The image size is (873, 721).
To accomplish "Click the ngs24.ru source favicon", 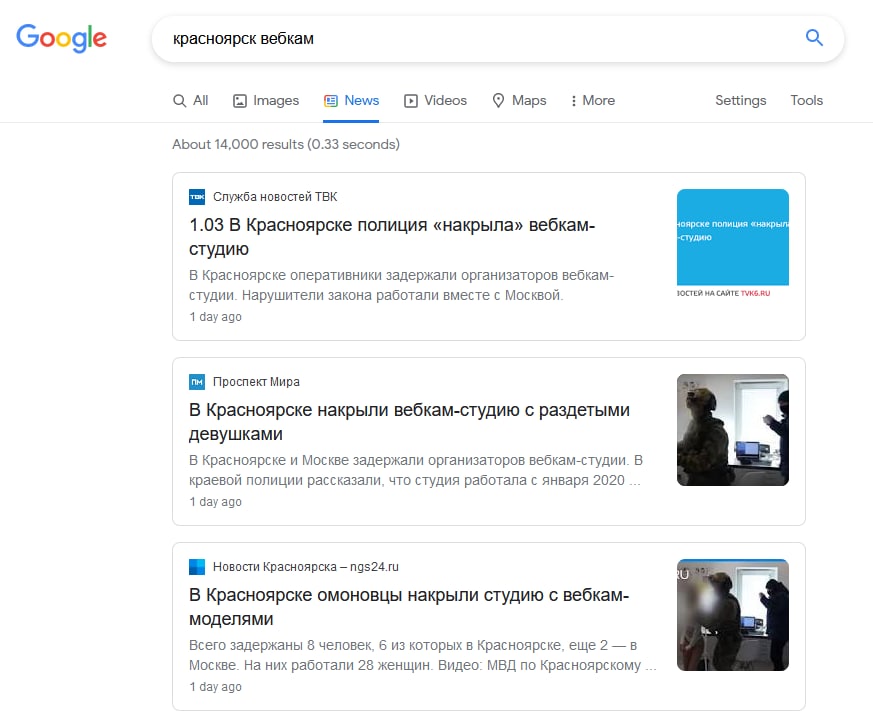I will coord(197,567).
